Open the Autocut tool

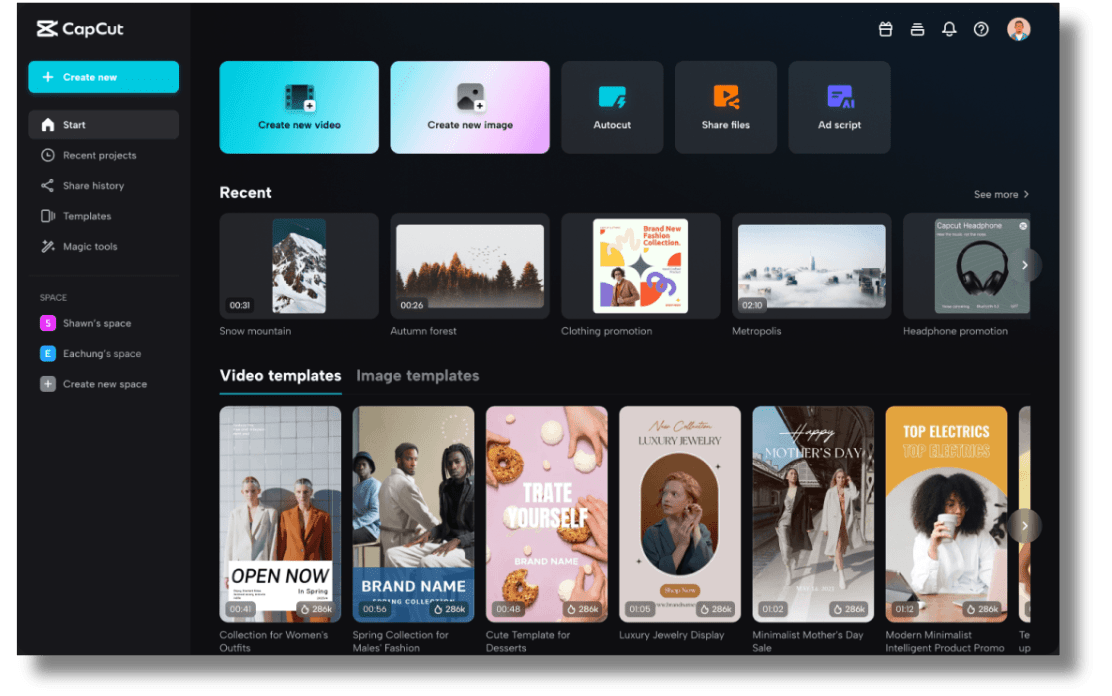(x=612, y=107)
